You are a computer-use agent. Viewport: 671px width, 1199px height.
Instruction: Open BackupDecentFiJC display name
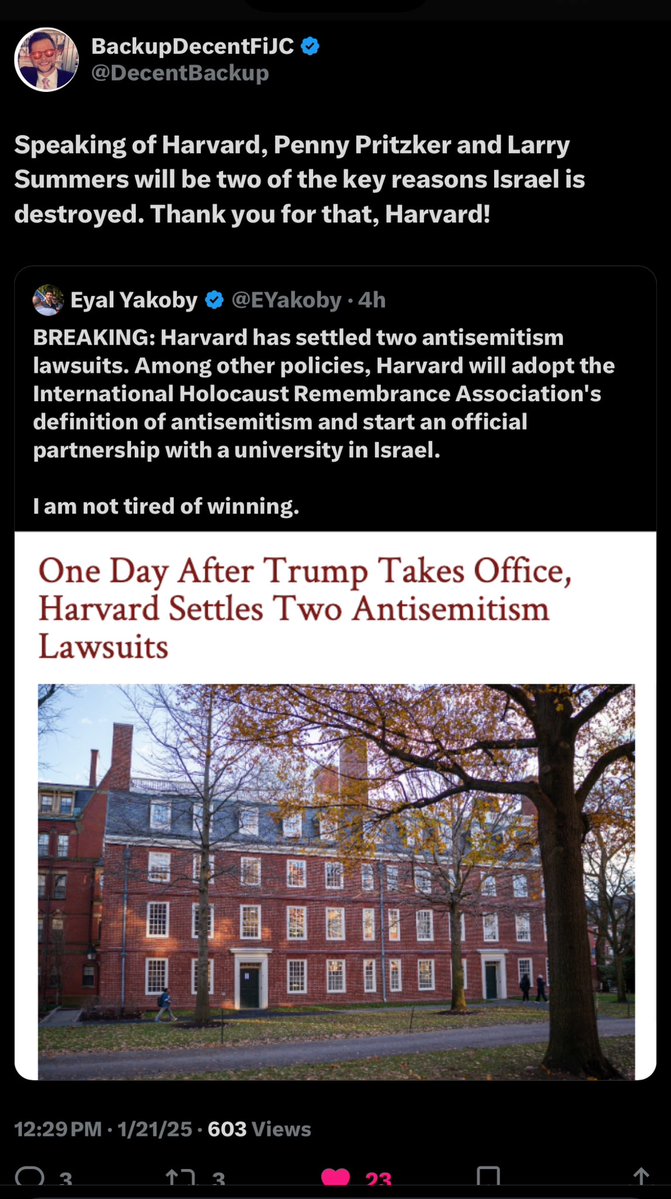click(x=192, y=46)
